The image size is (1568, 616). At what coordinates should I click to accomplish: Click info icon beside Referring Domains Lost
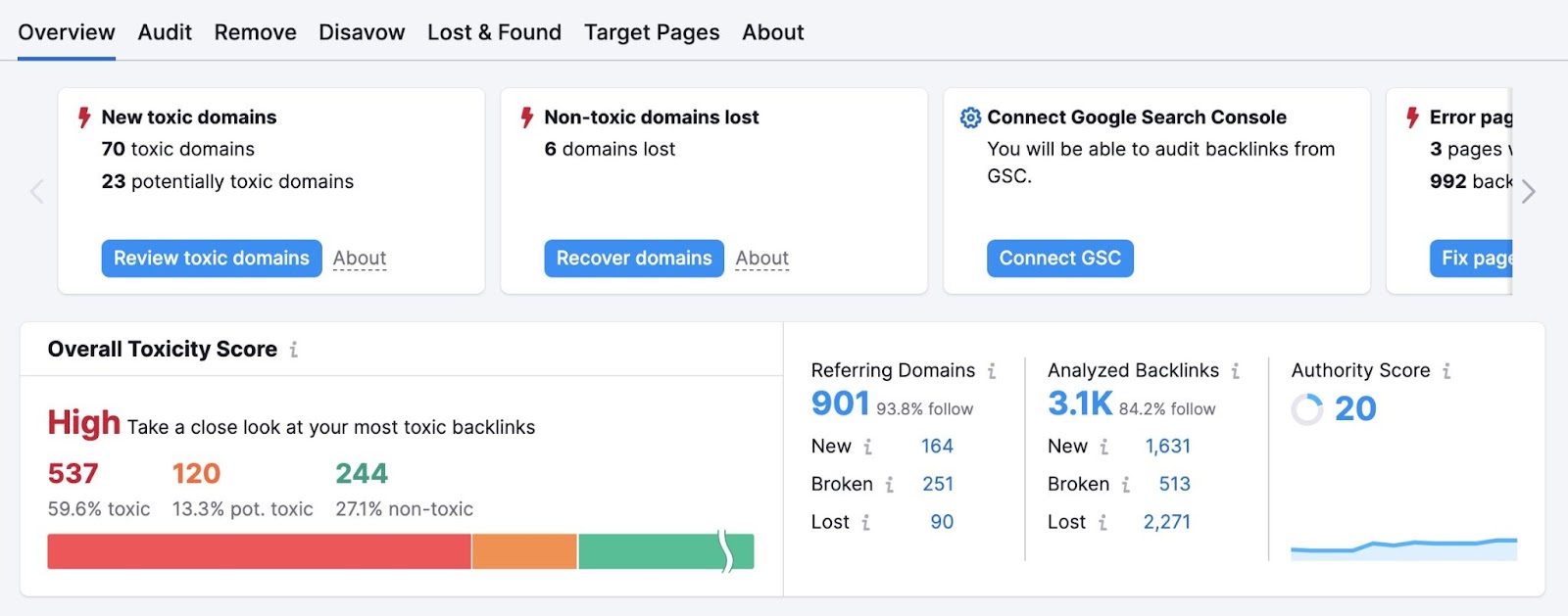click(x=865, y=523)
